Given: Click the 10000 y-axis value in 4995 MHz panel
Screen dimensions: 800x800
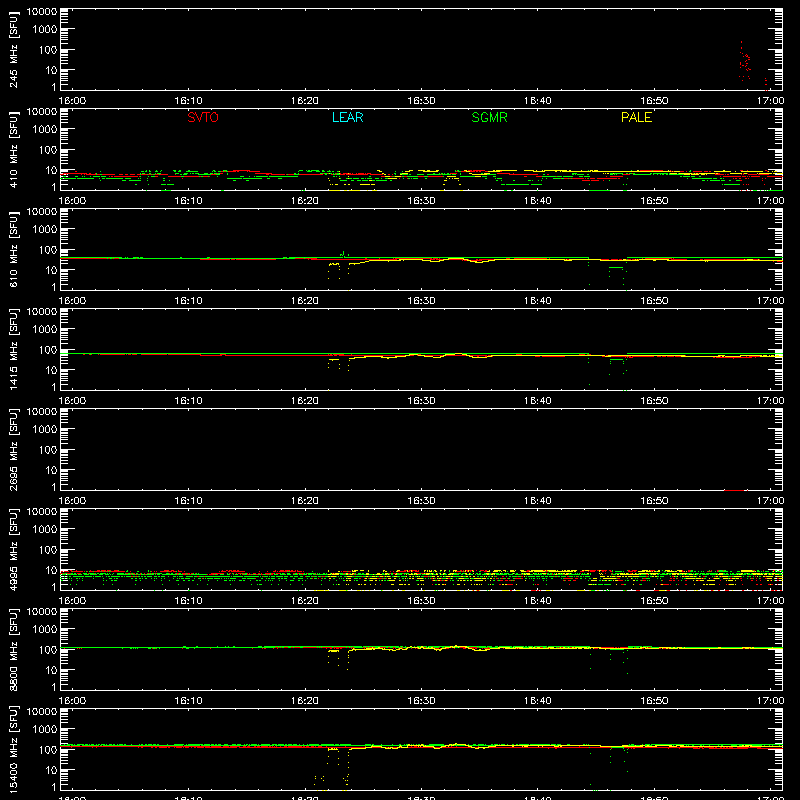Looking at the screenshot, I should [x=42, y=512].
